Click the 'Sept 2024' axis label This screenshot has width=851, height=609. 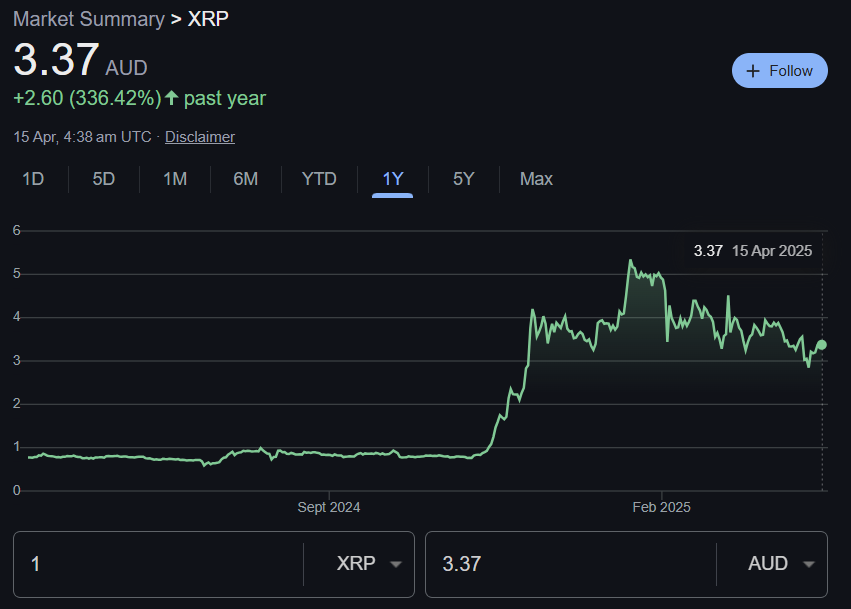(329, 507)
